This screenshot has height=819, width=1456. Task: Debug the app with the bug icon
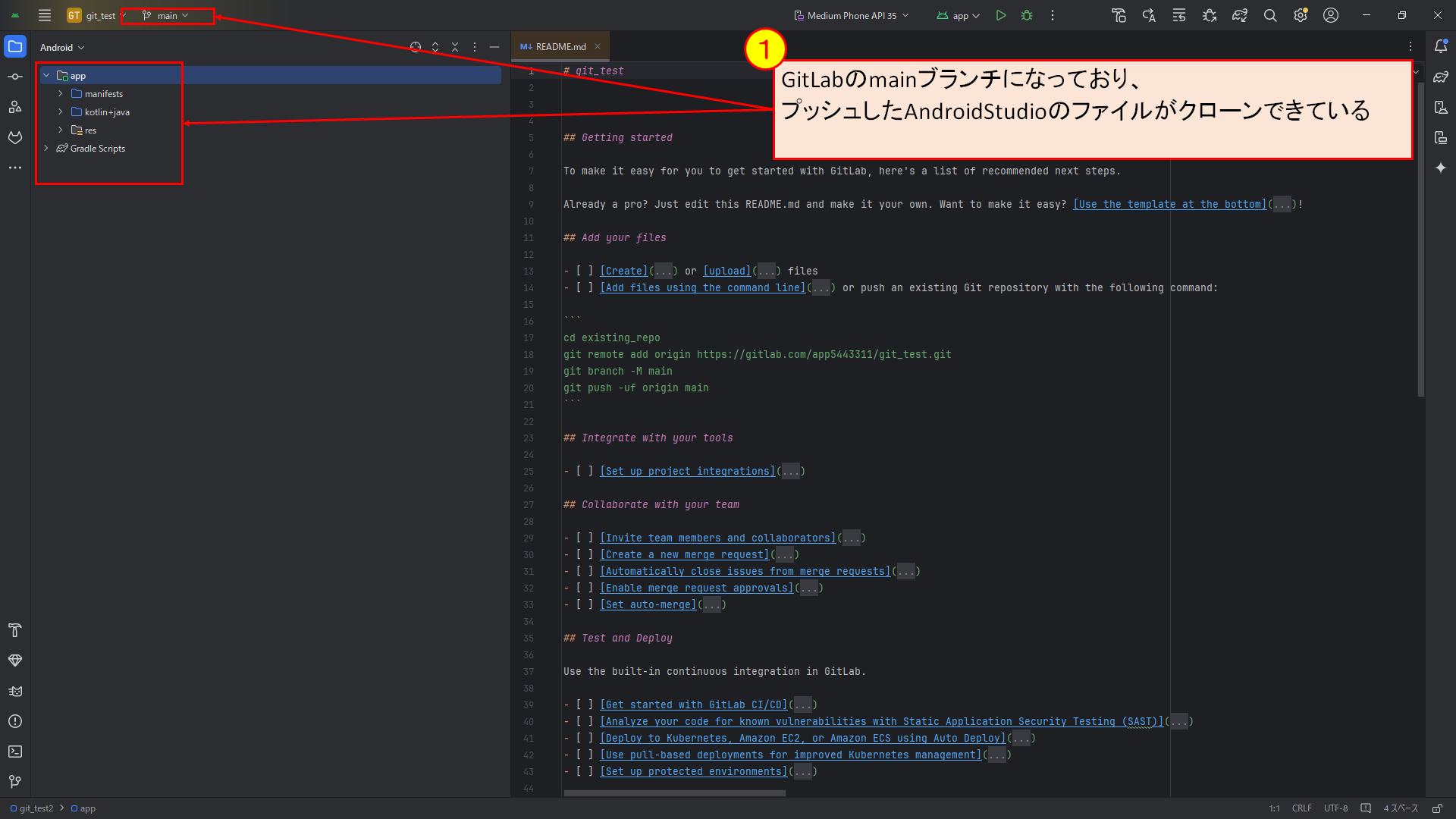(x=1027, y=15)
